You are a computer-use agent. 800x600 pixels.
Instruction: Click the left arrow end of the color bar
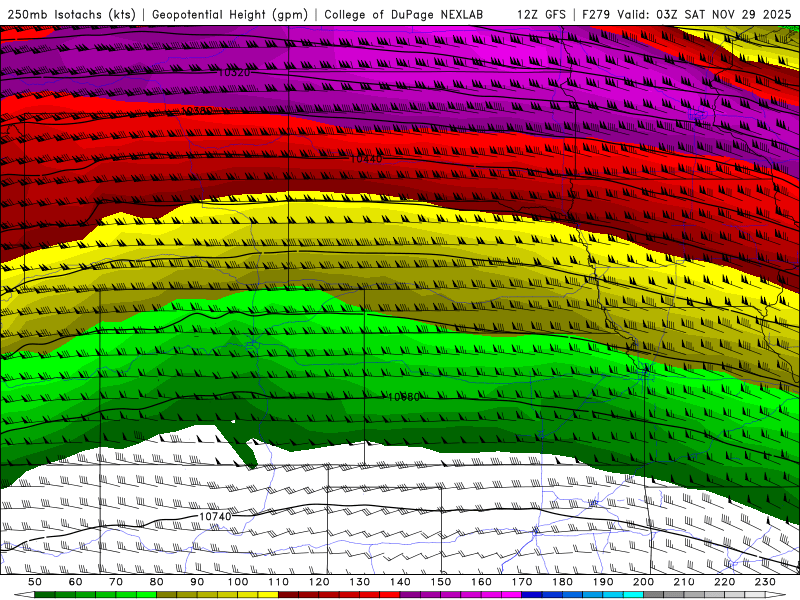tap(24, 595)
